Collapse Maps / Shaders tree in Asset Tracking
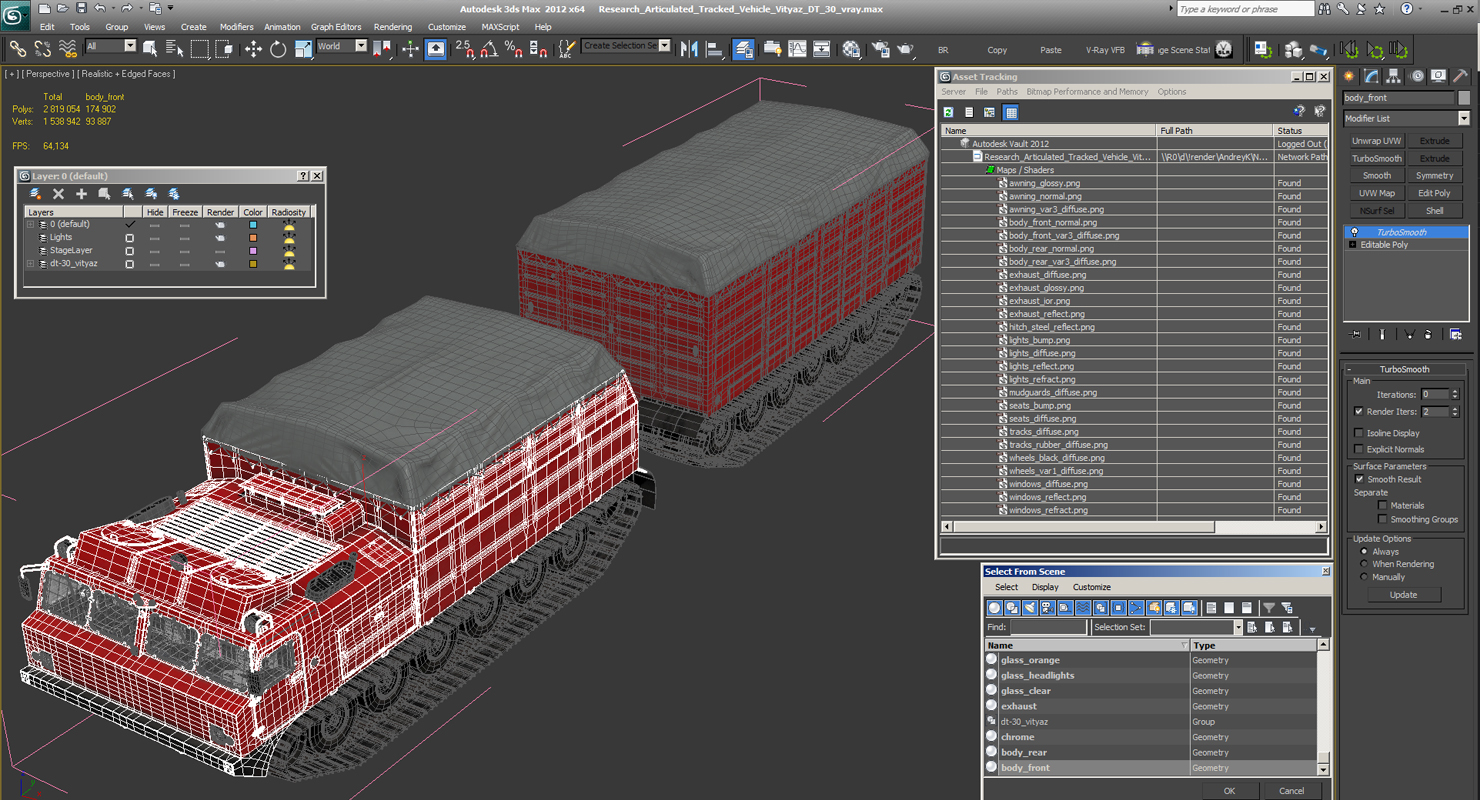The image size is (1480, 800). [990, 170]
